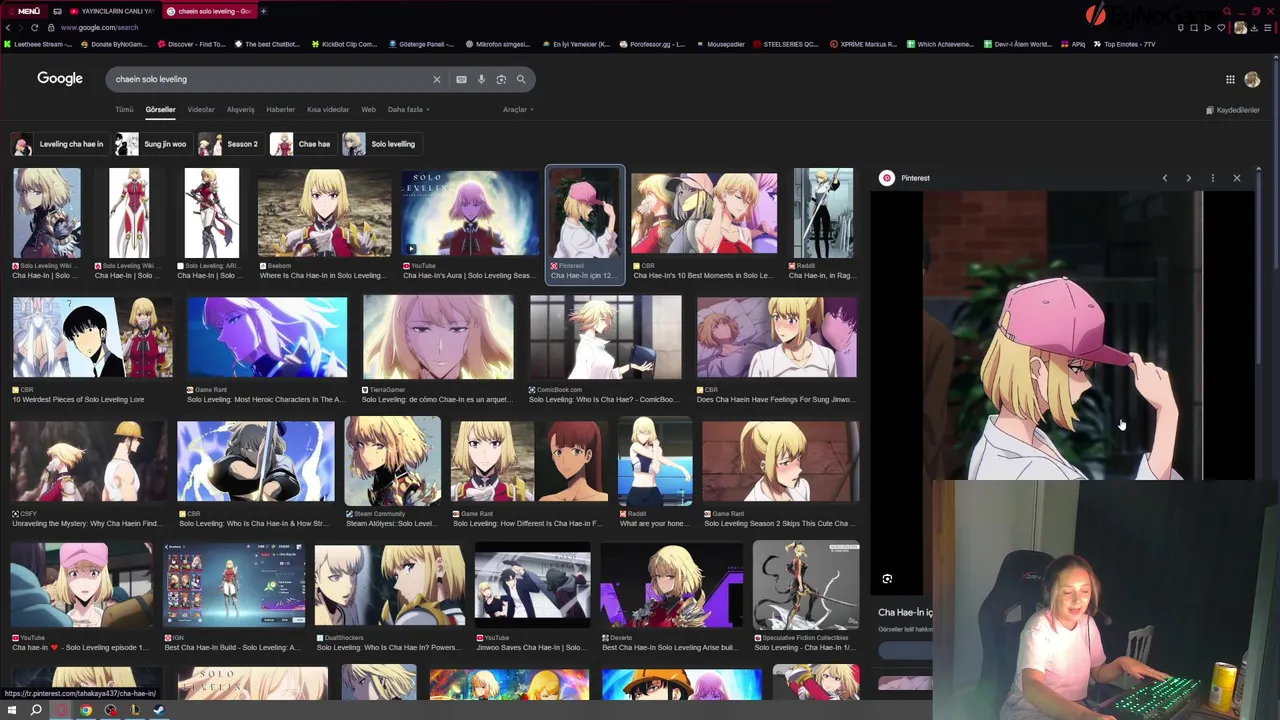Switch to the Web tab

coord(368,109)
